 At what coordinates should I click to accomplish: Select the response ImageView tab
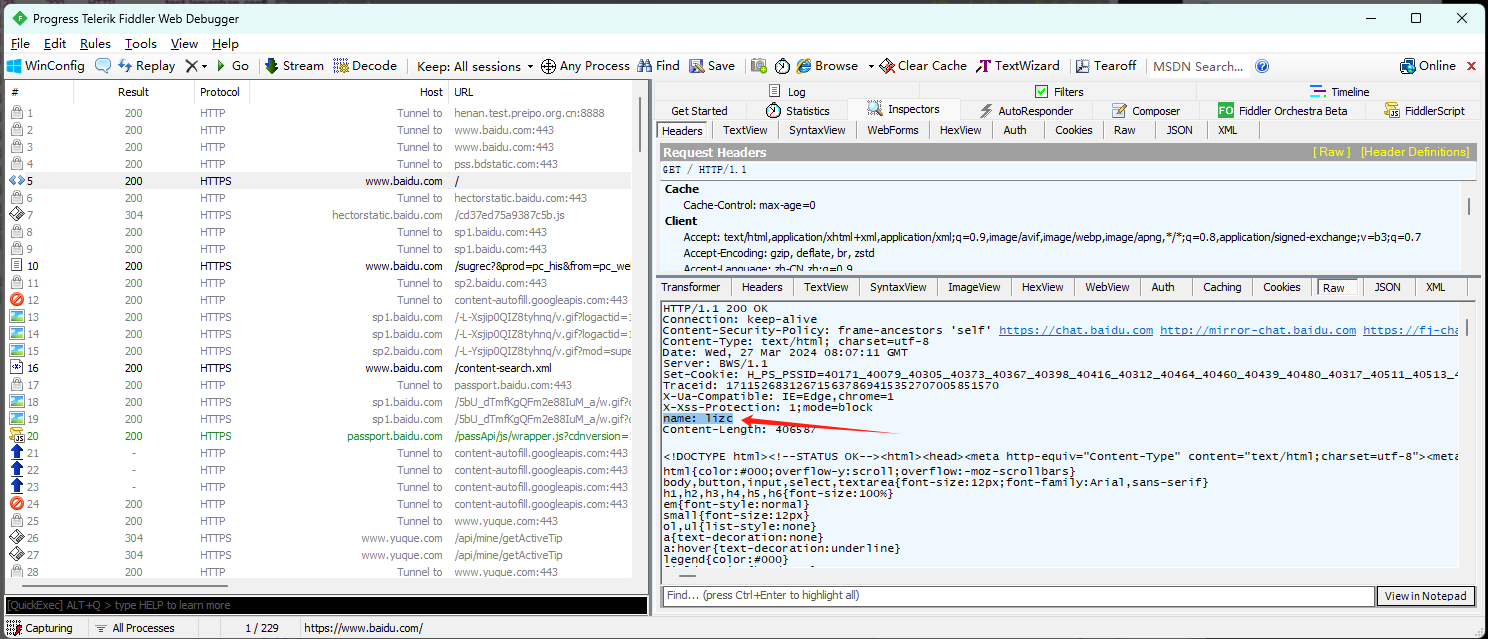(974, 287)
